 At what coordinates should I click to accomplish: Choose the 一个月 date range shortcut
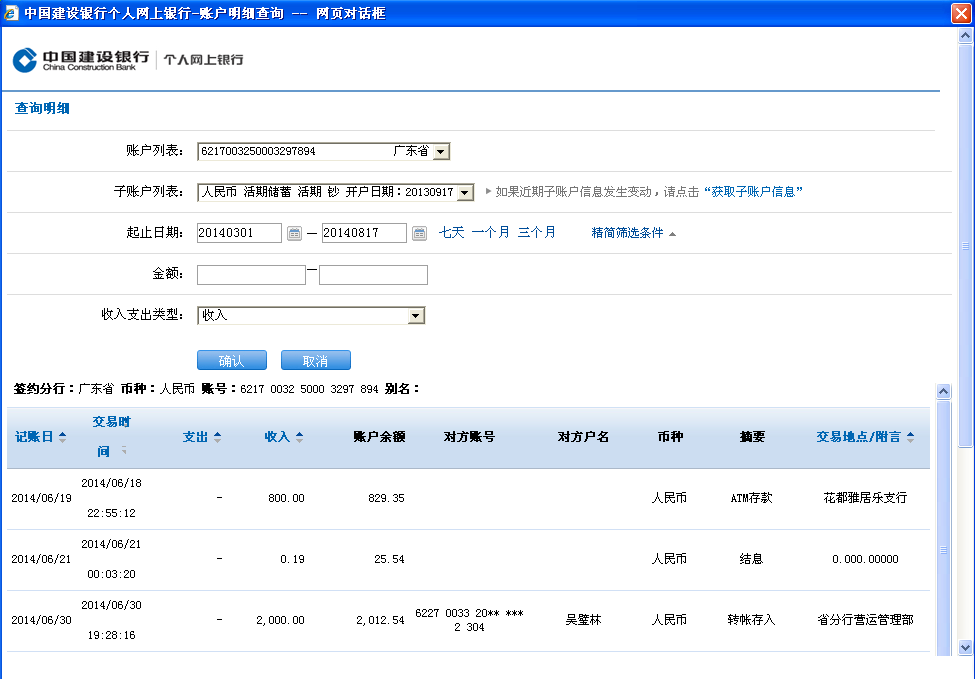490,232
